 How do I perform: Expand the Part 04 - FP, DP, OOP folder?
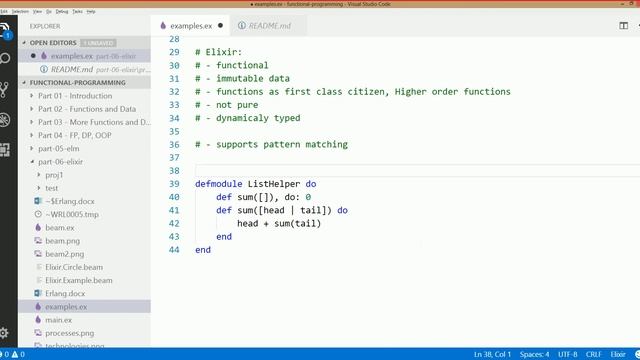click(32, 135)
